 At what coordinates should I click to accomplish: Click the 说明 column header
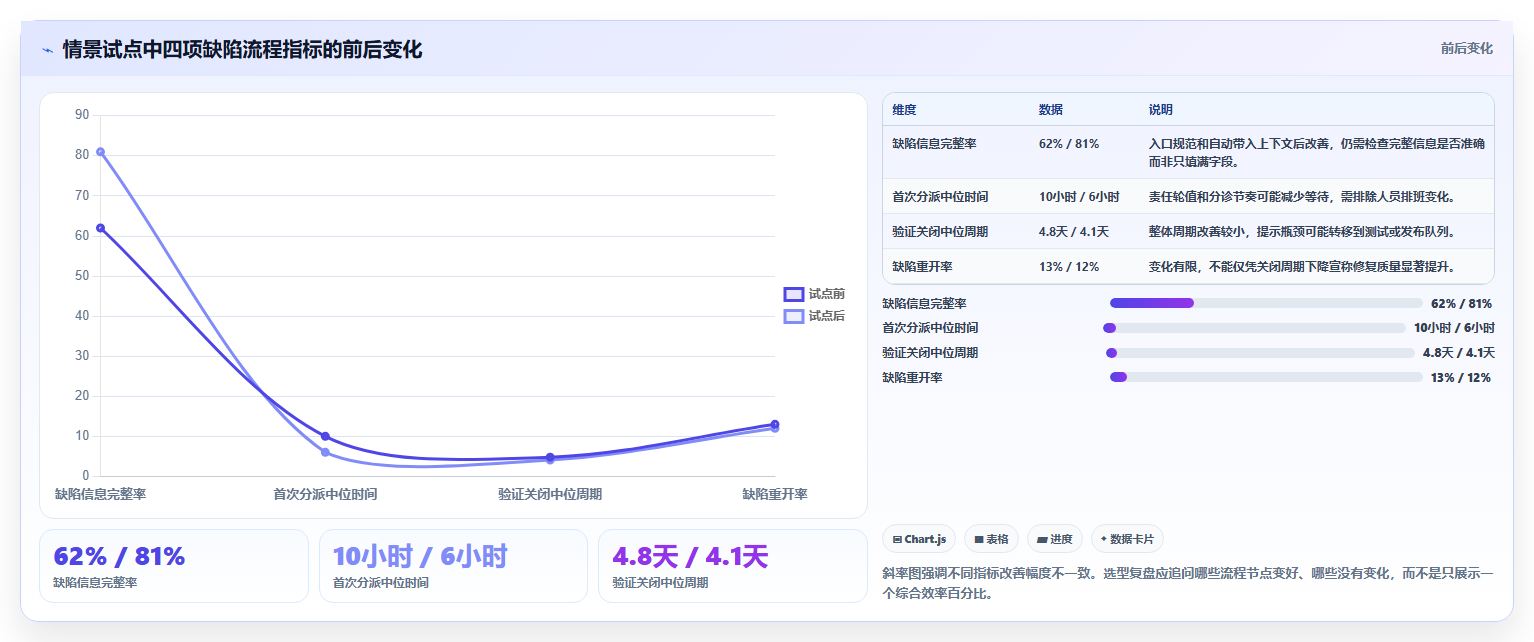pos(1161,110)
